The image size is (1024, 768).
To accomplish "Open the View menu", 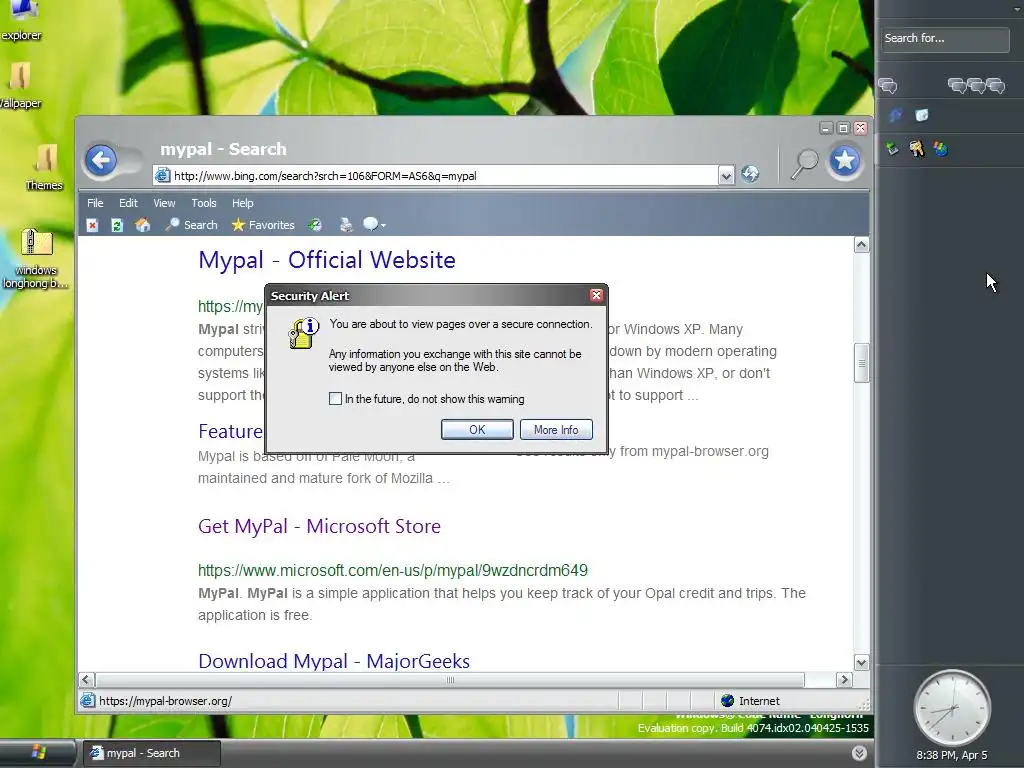I will (x=164, y=203).
